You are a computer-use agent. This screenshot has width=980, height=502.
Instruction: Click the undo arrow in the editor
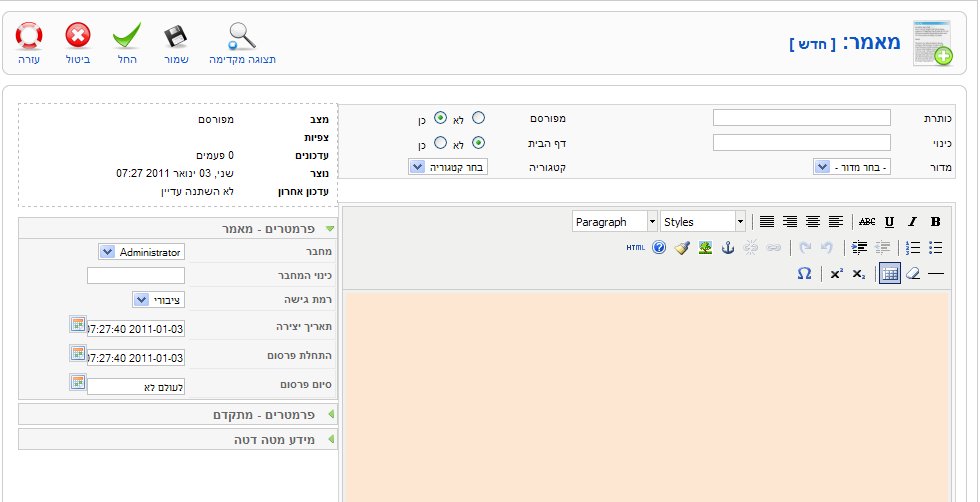pyautogui.click(x=828, y=248)
